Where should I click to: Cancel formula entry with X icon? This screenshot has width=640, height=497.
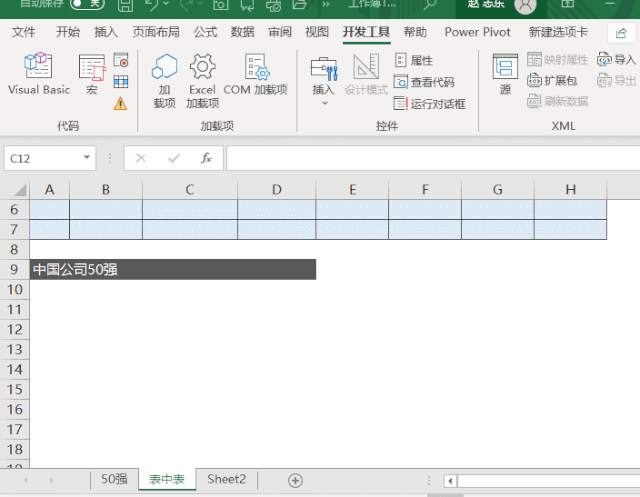point(141,158)
